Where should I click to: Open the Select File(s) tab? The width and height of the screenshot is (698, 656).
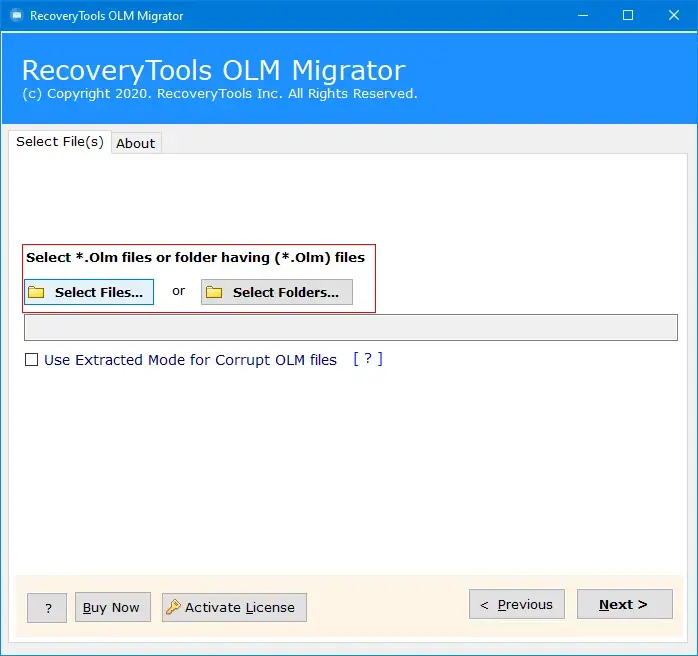tap(60, 142)
